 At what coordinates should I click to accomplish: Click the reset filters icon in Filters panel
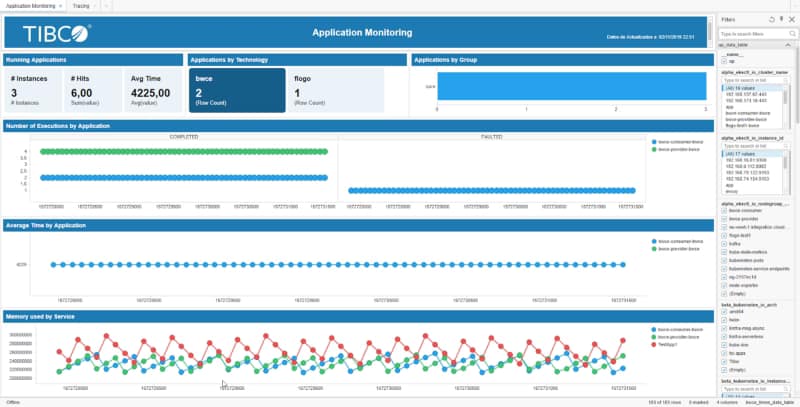click(770, 19)
